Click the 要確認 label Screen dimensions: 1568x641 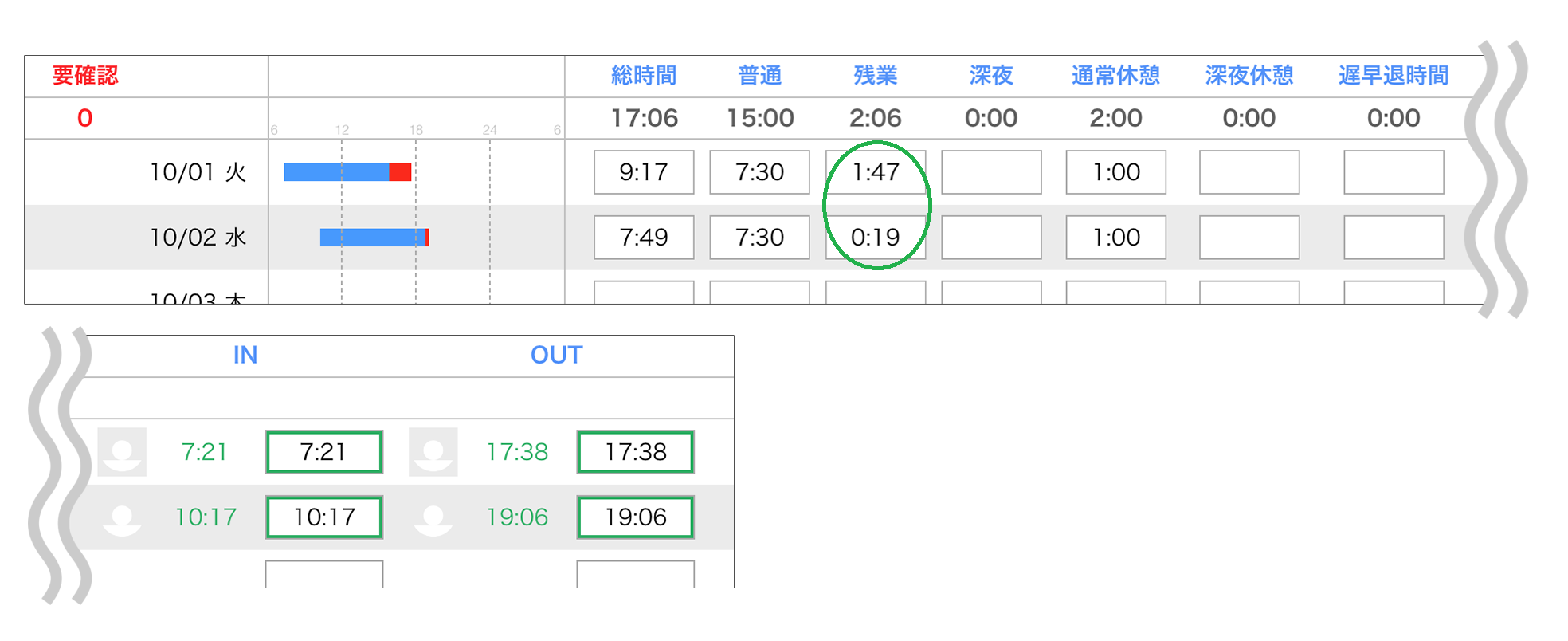(85, 76)
